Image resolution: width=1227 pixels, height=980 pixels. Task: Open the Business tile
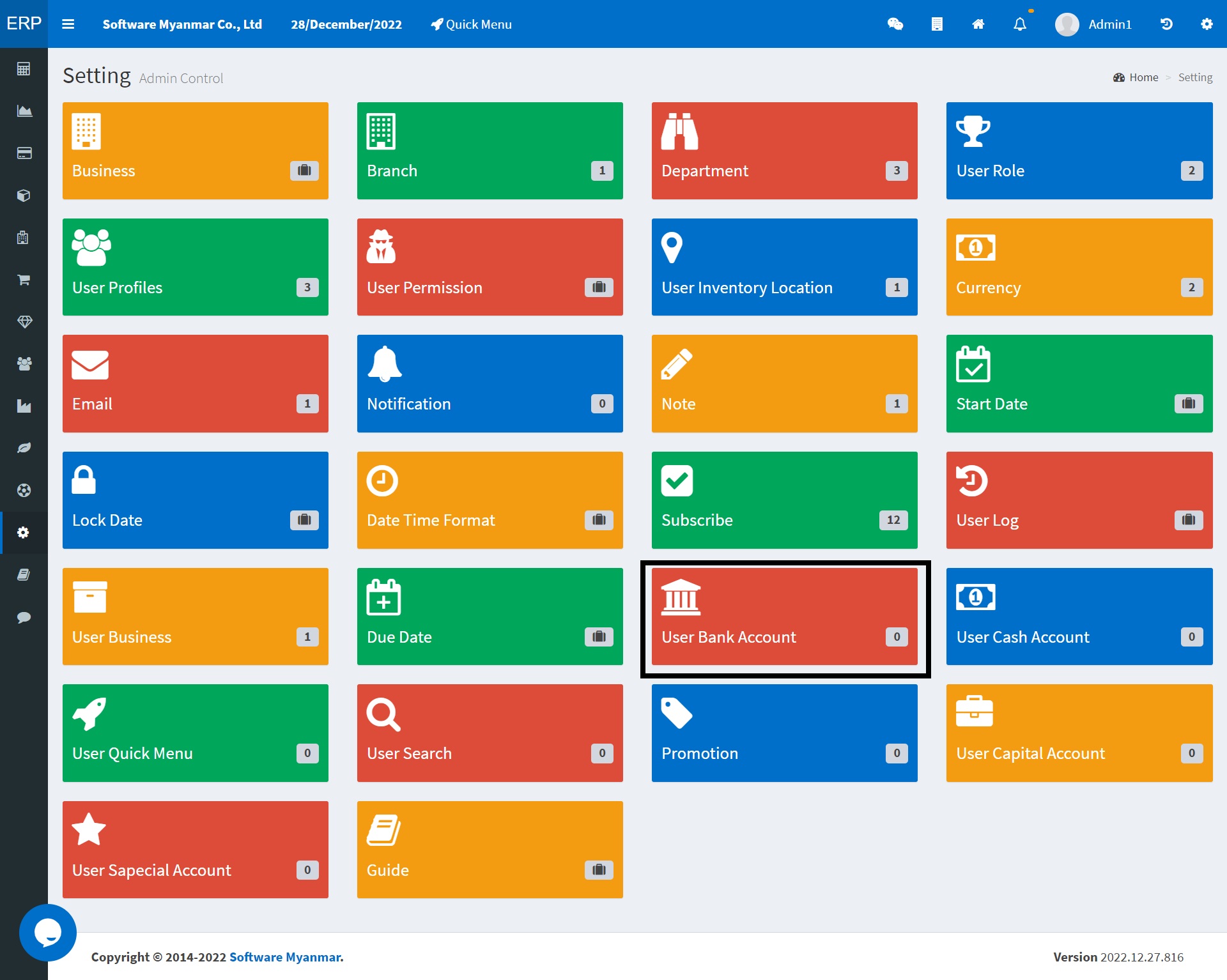click(196, 151)
